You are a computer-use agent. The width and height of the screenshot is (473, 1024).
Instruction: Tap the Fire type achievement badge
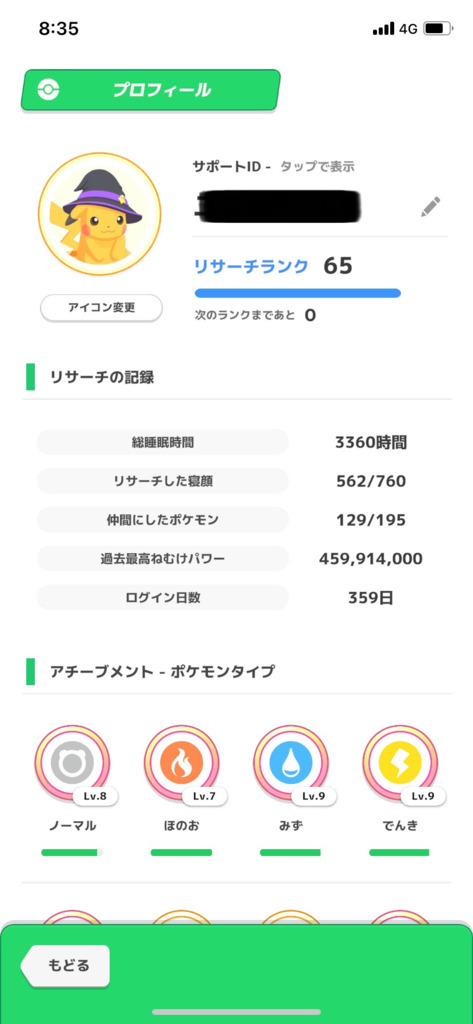(181, 764)
